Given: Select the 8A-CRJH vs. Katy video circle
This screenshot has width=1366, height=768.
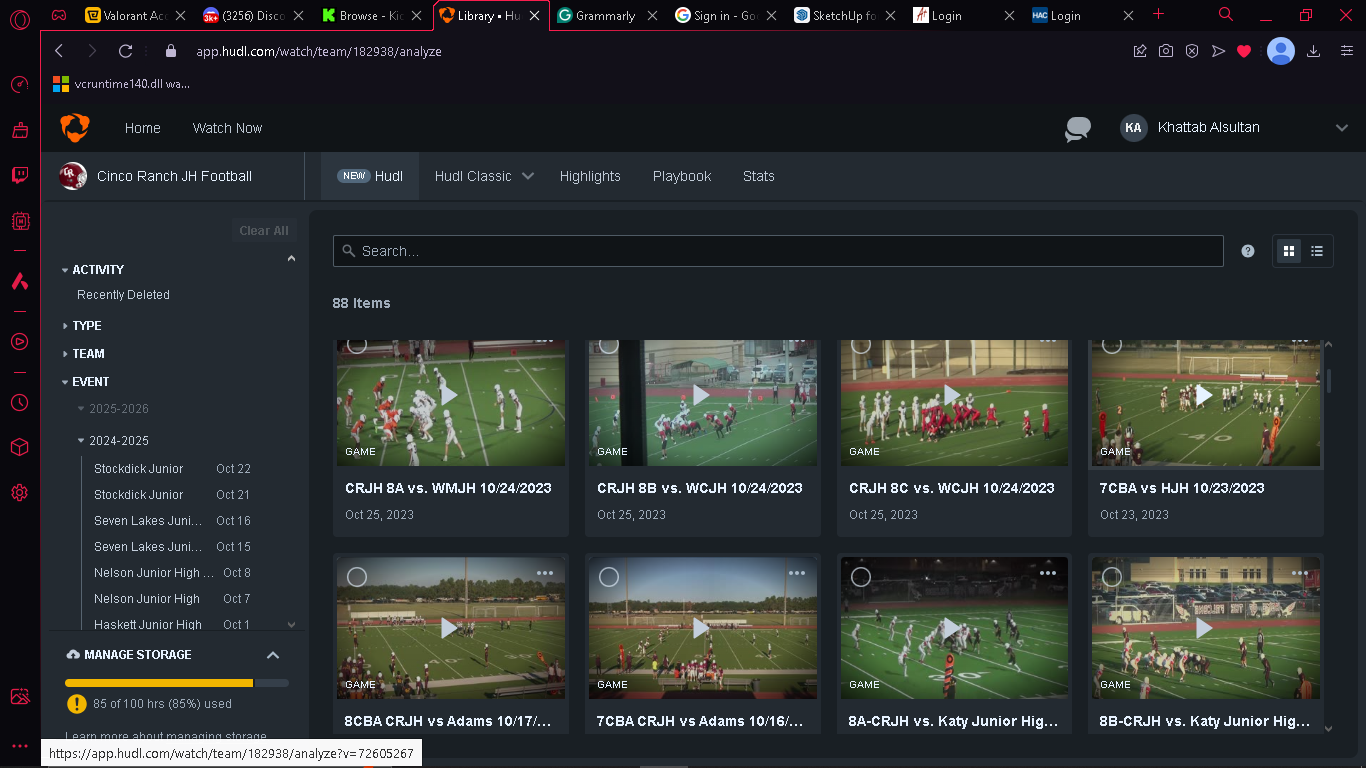Looking at the screenshot, I should pyautogui.click(x=861, y=577).
